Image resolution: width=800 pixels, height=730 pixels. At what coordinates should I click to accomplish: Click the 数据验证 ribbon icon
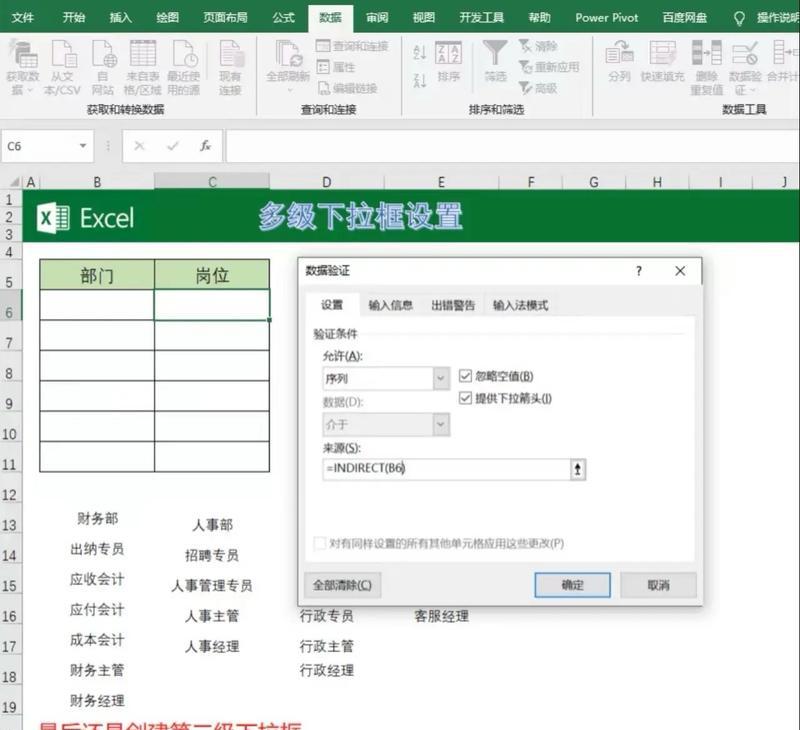point(745,53)
